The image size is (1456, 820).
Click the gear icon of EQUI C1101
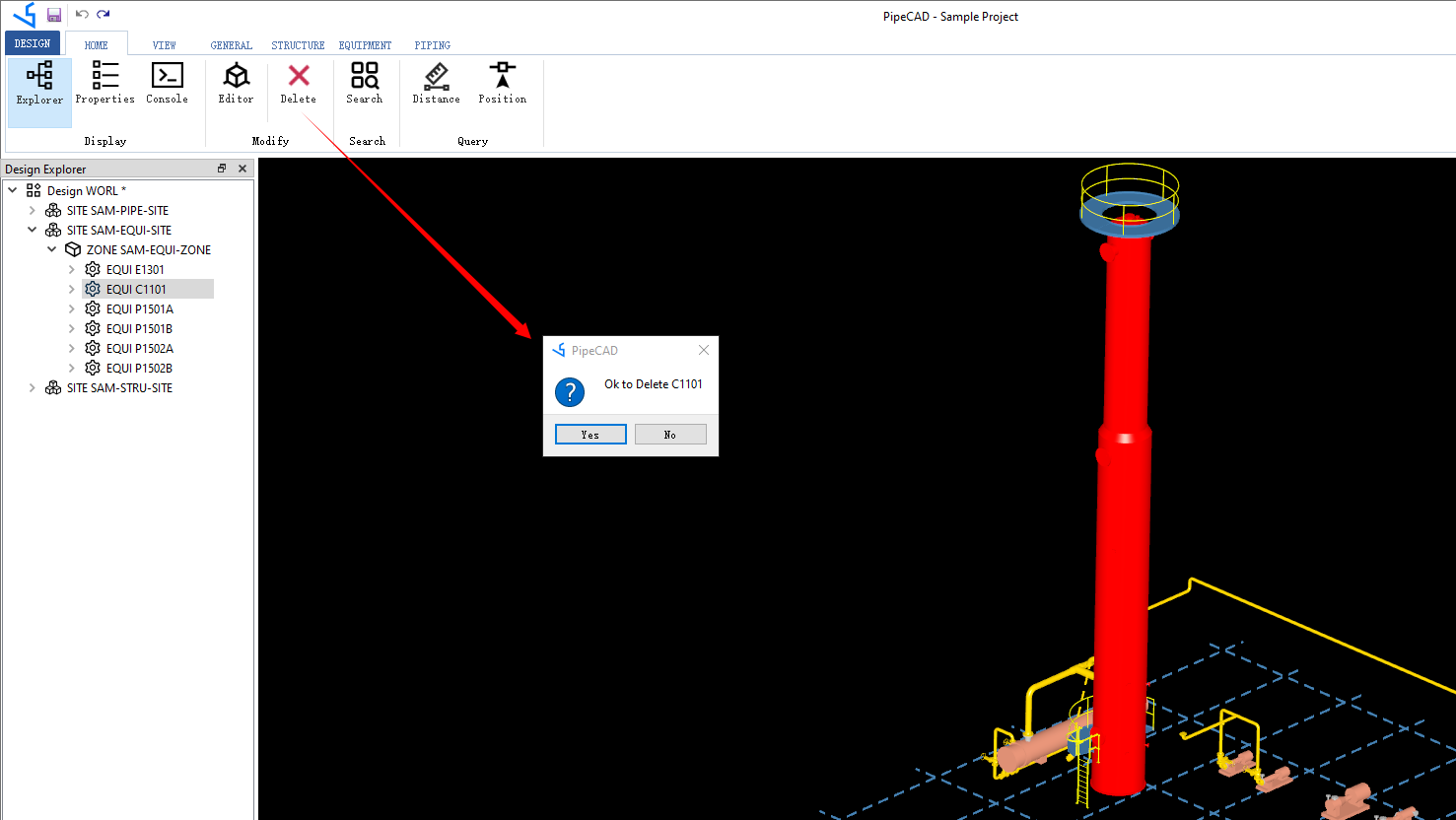(x=93, y=289)
